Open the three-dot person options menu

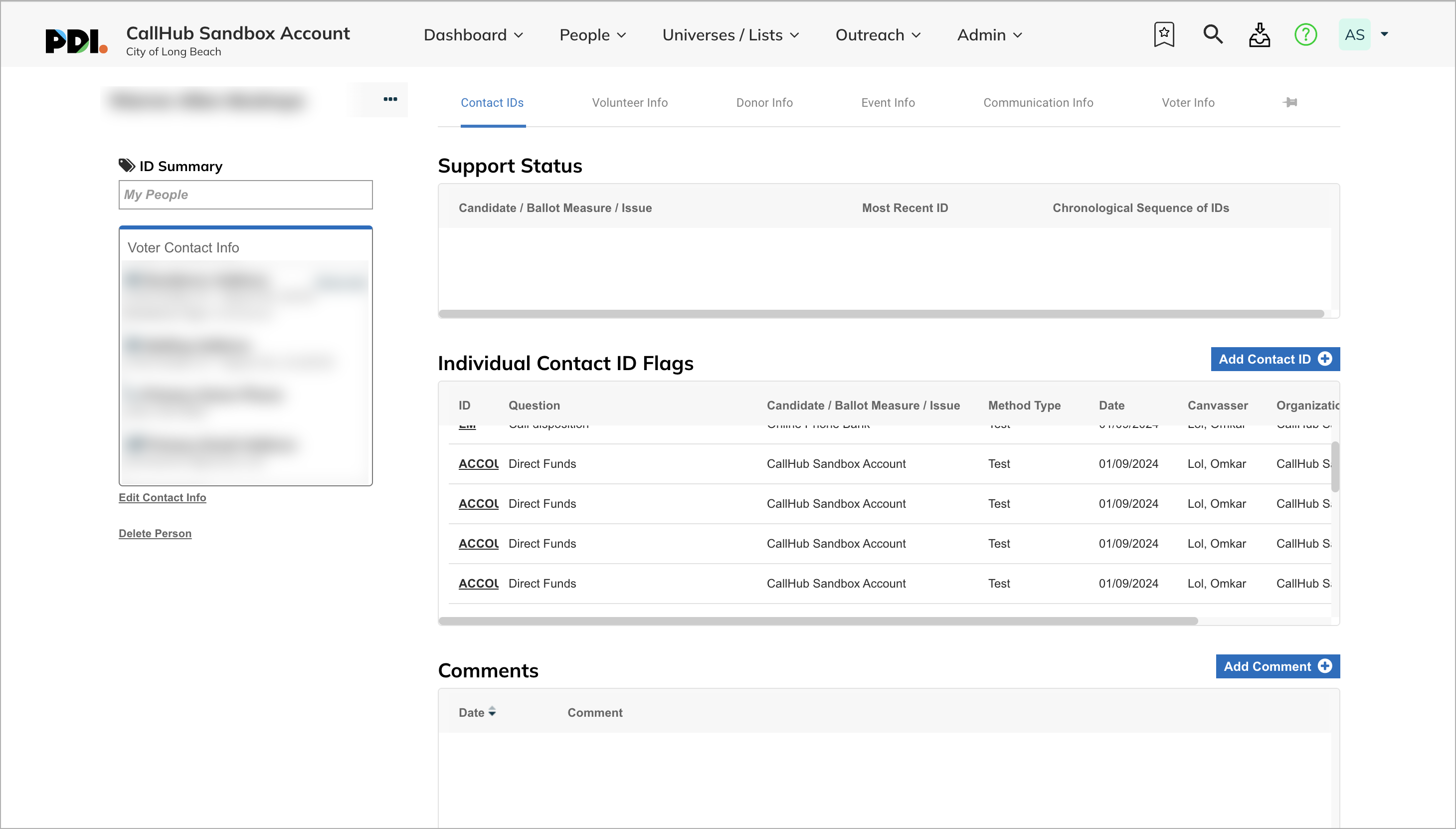click(x=390, y=99)
